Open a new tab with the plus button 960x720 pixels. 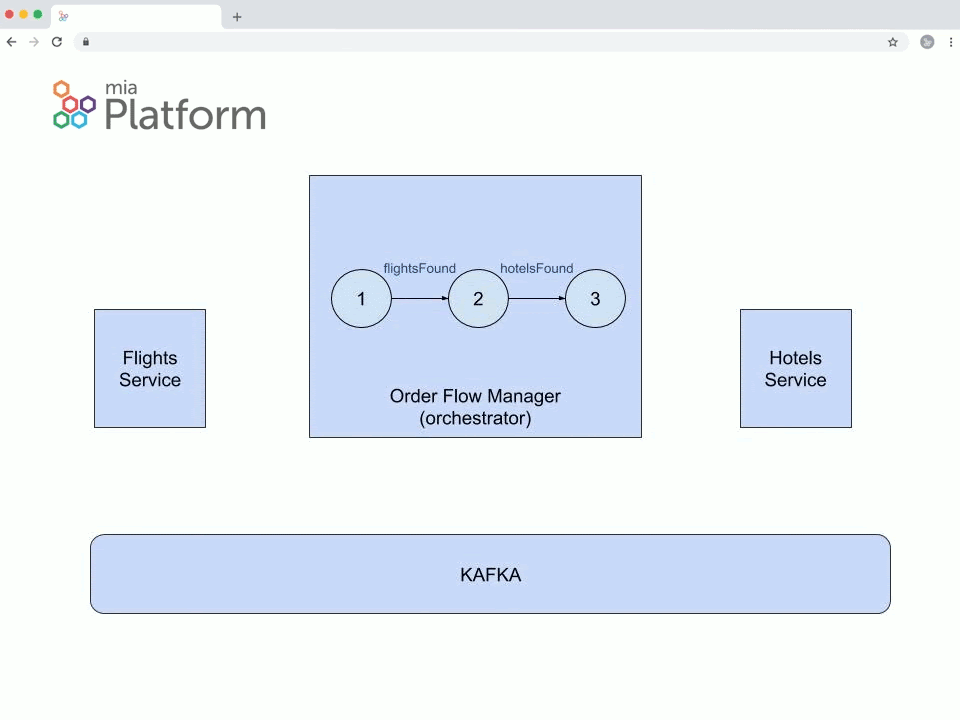[x=236, y=17]
